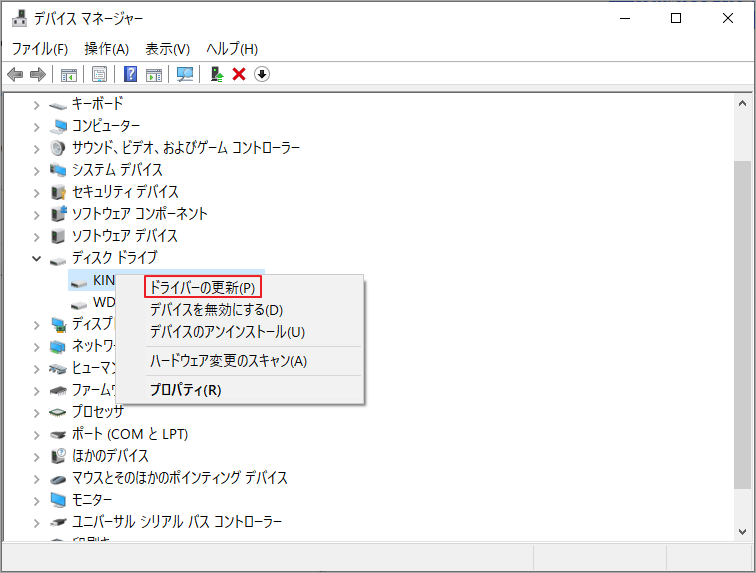The image size is (756, 573).
Task: Click the Back arrow toolbar icon
Action: 15,74
